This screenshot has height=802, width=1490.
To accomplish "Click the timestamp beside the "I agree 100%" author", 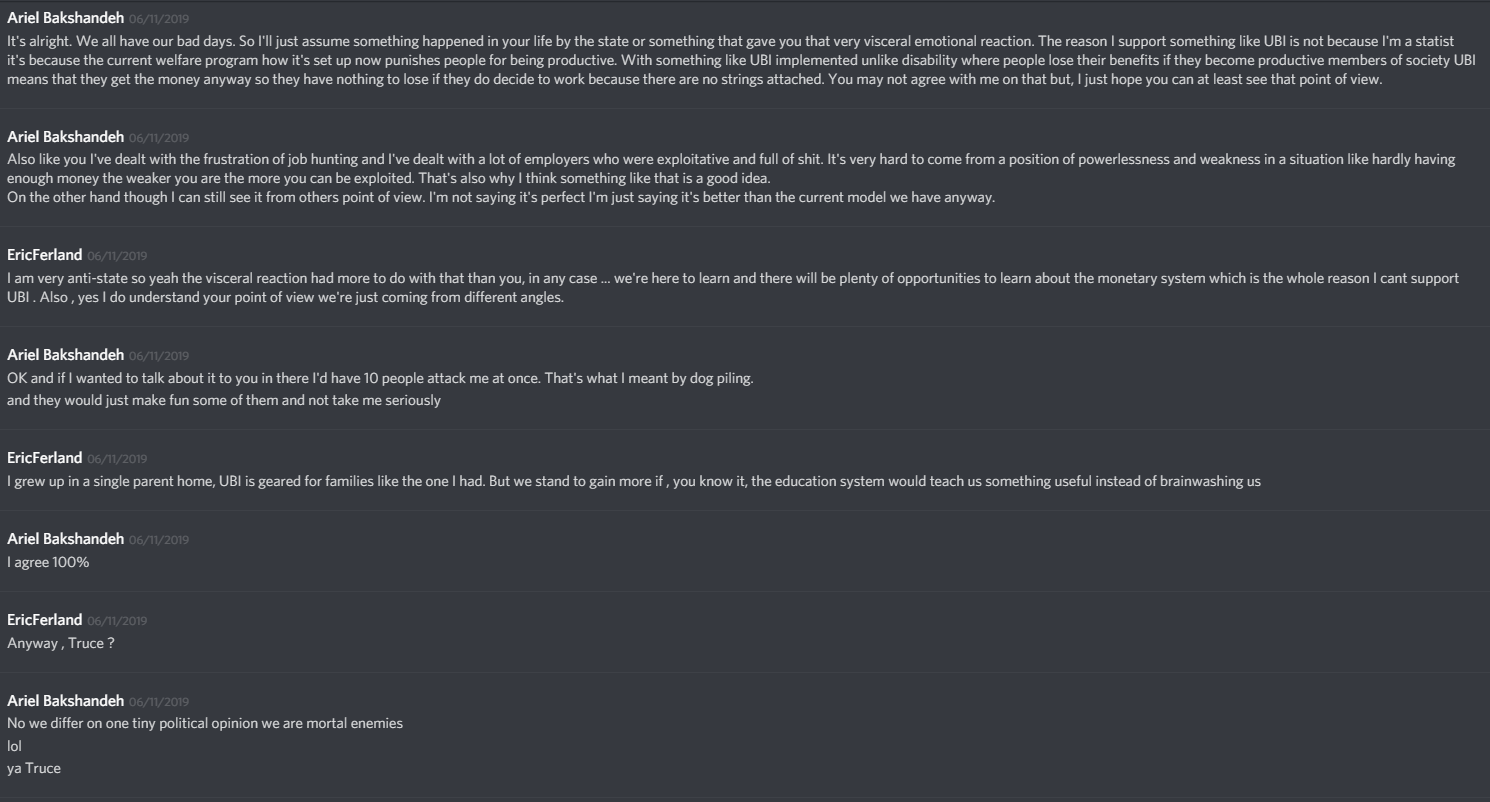I will 158,540.
